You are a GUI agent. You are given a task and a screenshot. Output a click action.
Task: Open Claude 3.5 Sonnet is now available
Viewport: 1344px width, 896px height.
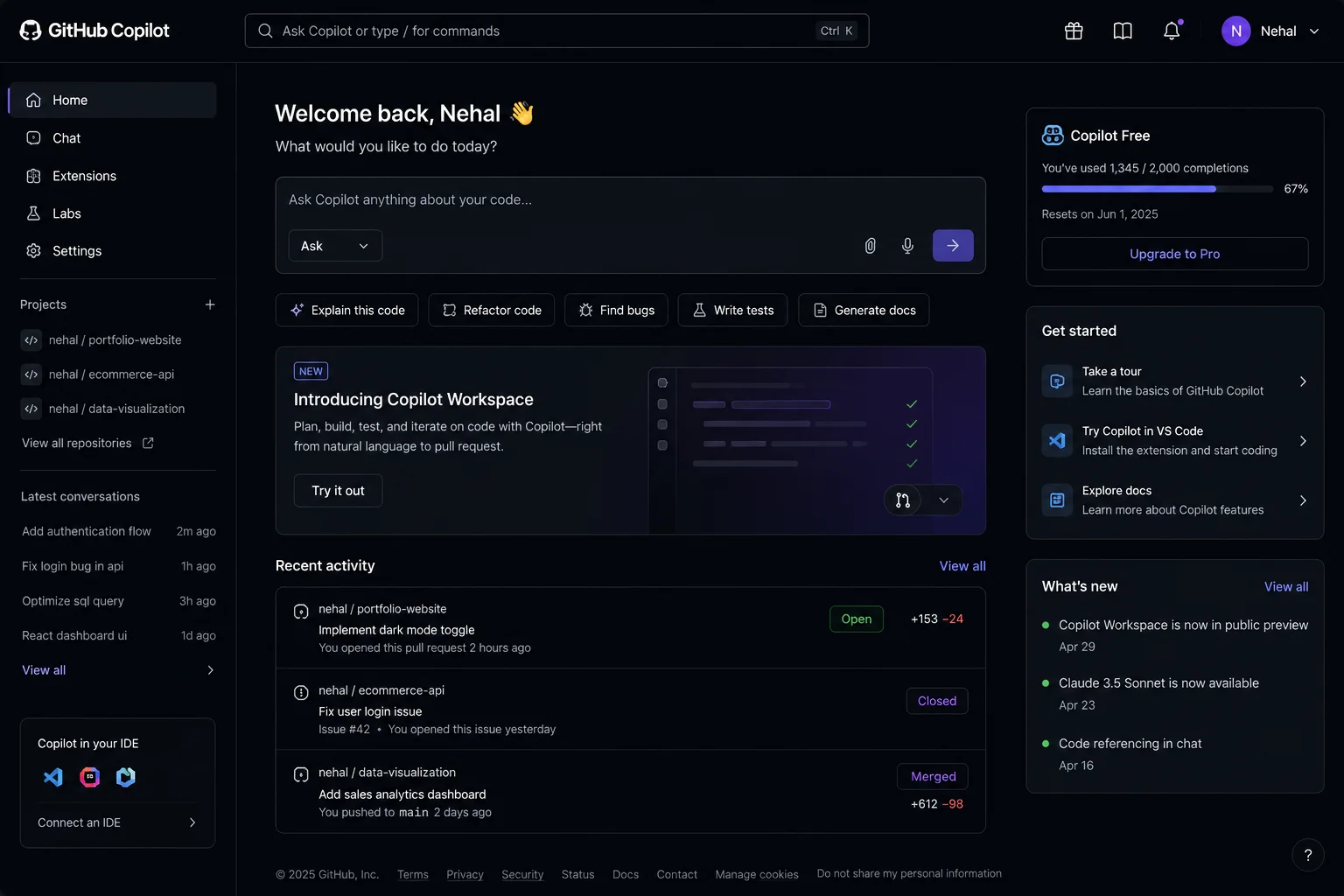click(1158, 683)
